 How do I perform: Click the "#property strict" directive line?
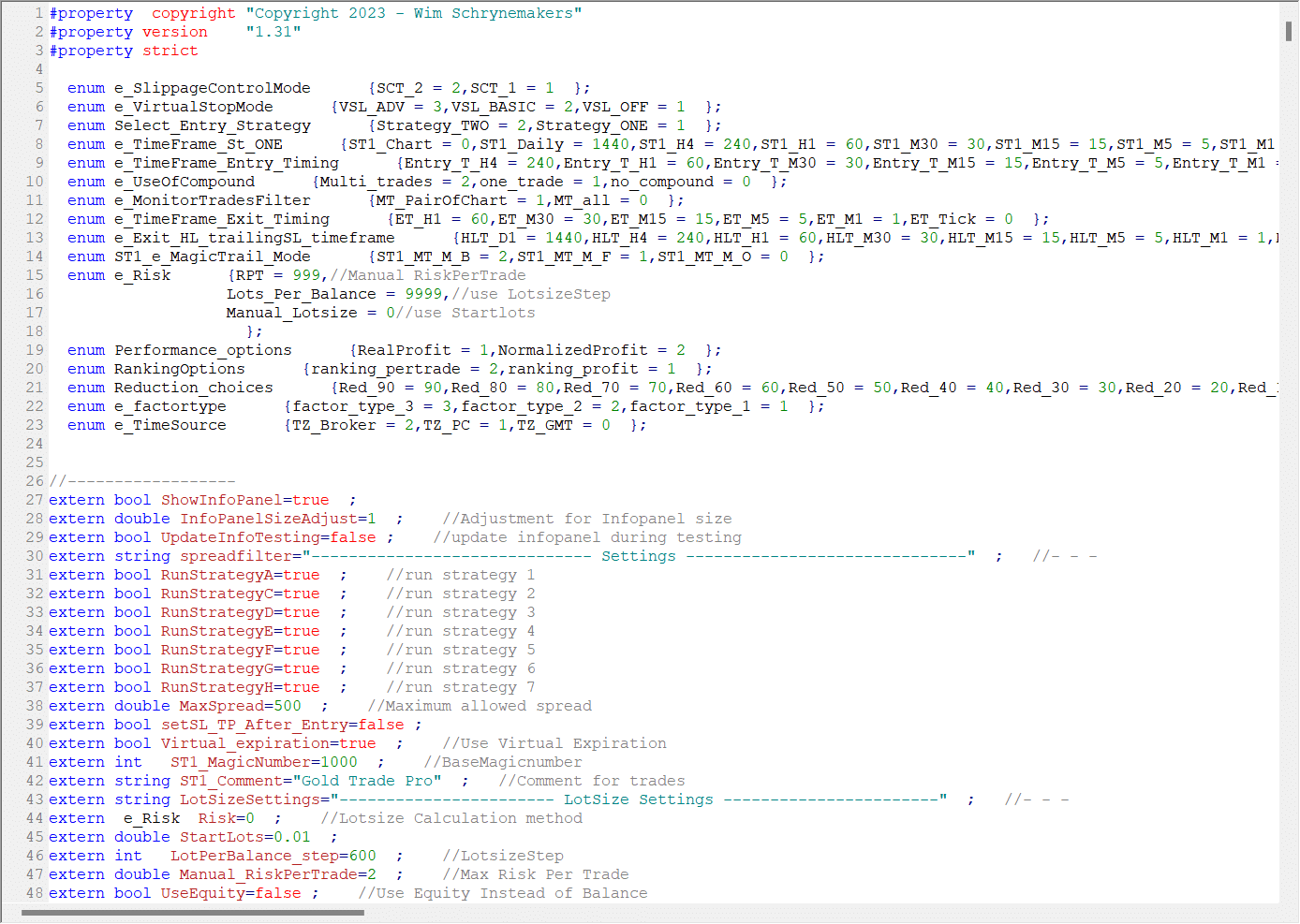coord(123,51)
